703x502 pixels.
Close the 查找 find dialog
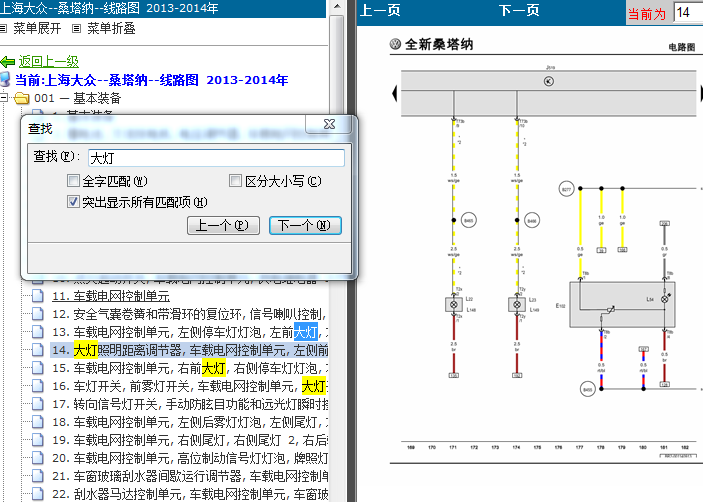[329, 124]
